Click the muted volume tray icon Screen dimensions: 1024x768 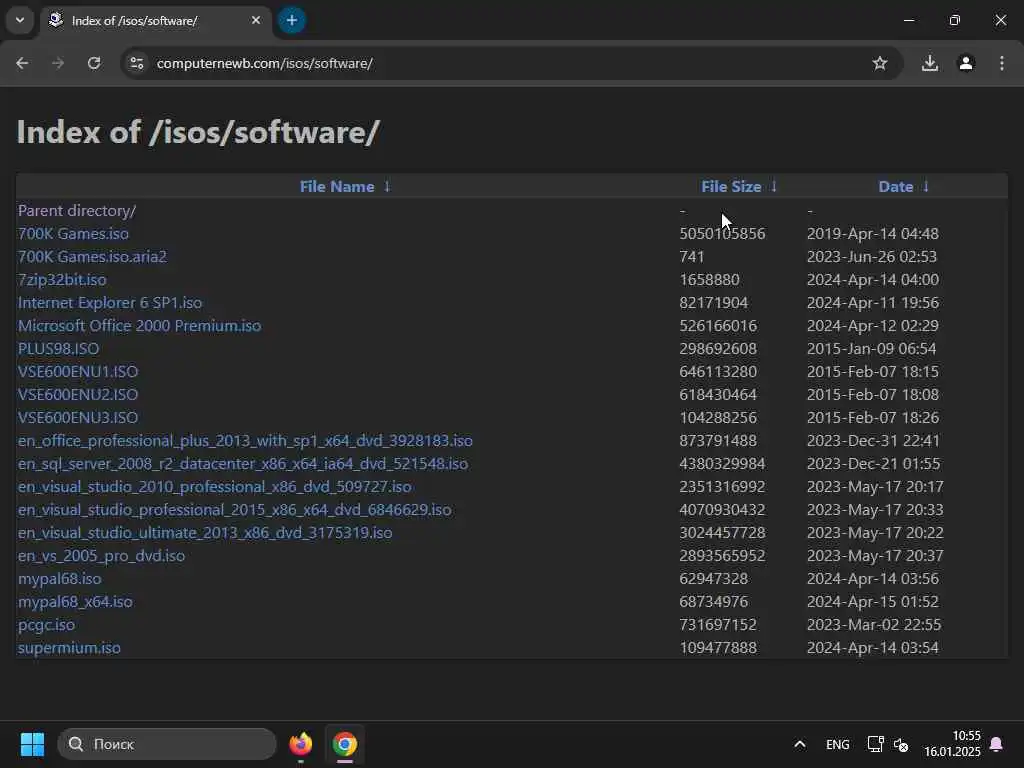tap(901, 744)
